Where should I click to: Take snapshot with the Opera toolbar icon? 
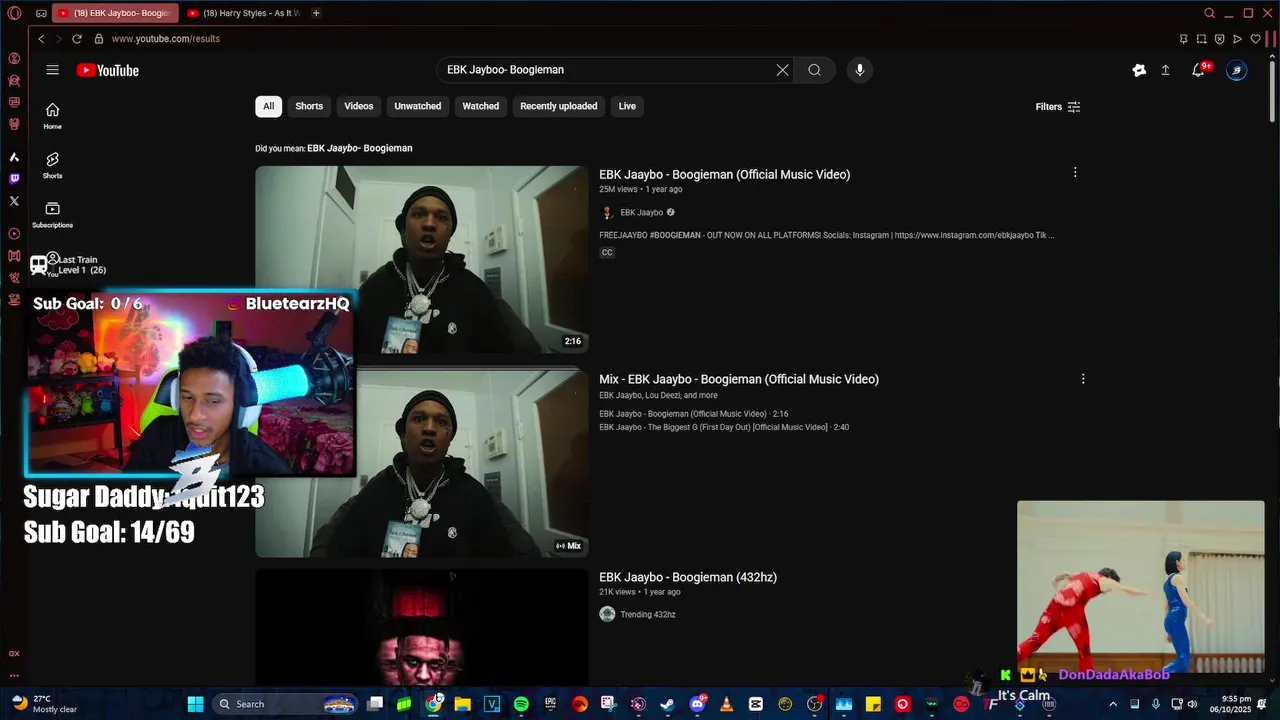click(x=1201, y=39)
